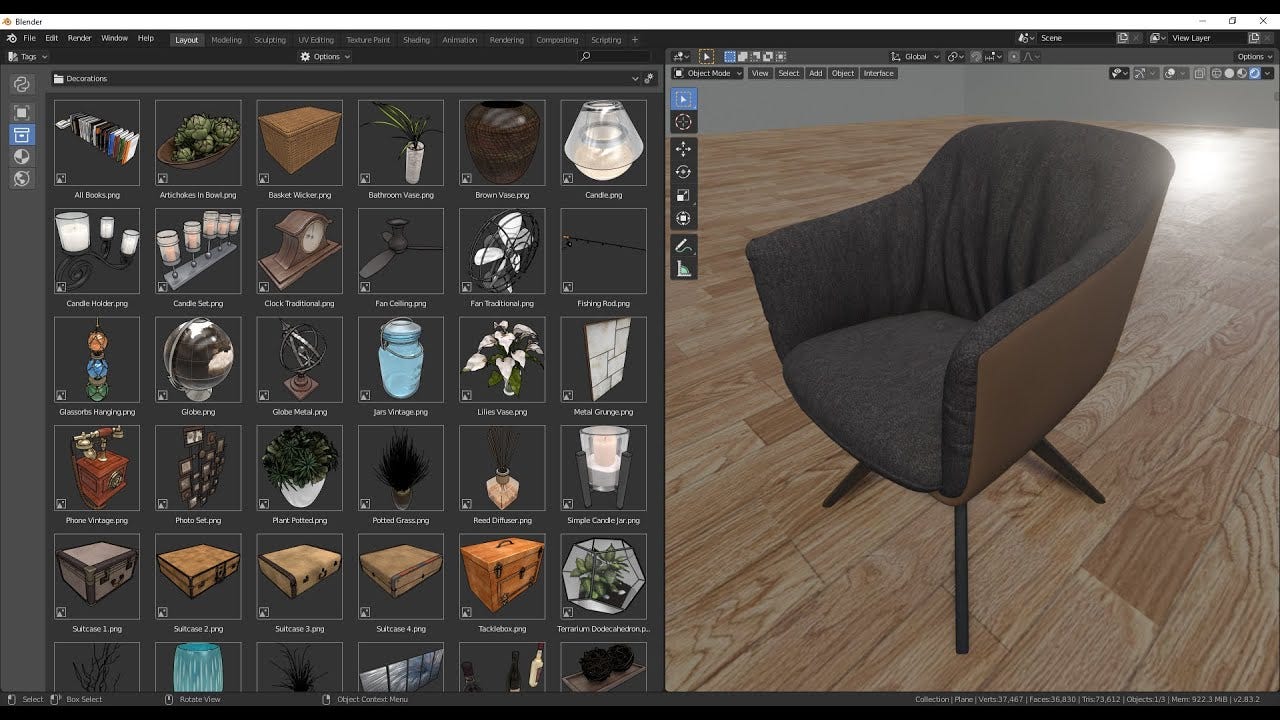The width and height of the screenshot is (1280, 720).
Task: Select the Scale tool
Action: pyautogui.click(x=684, y=195)
